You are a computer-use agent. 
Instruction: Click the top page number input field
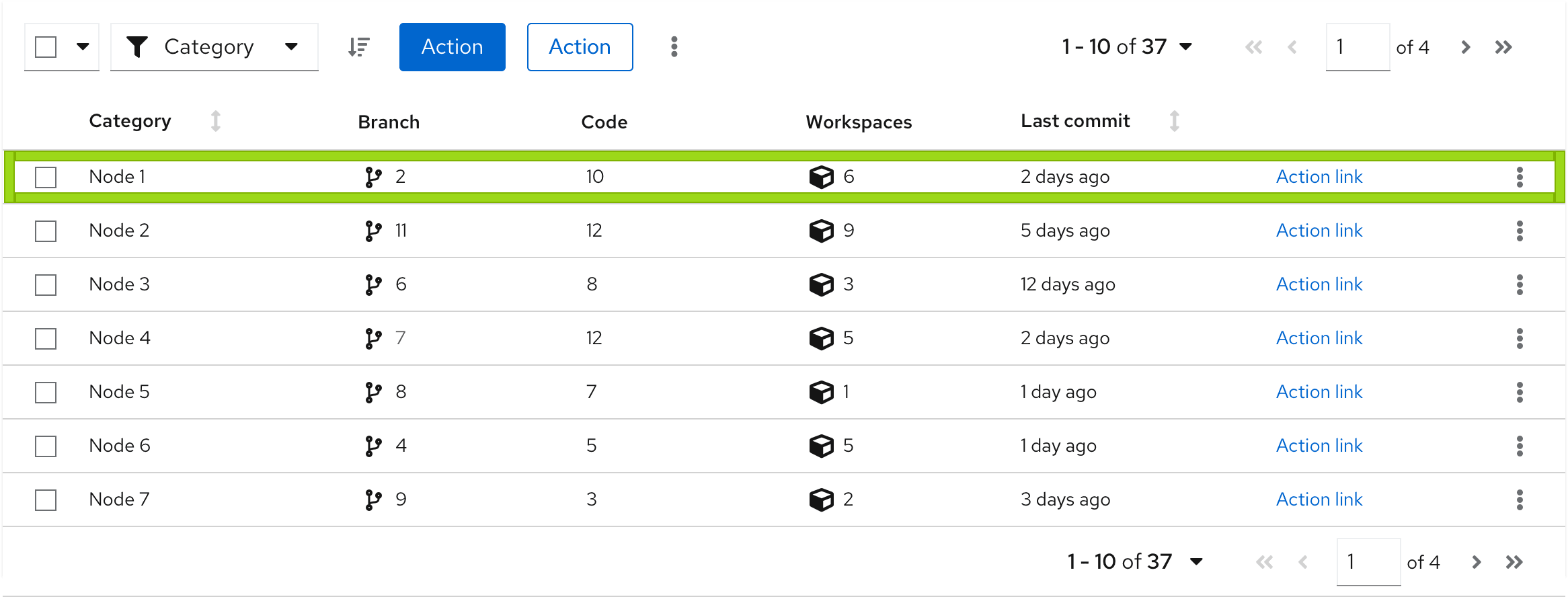[x=1357, y=47]
